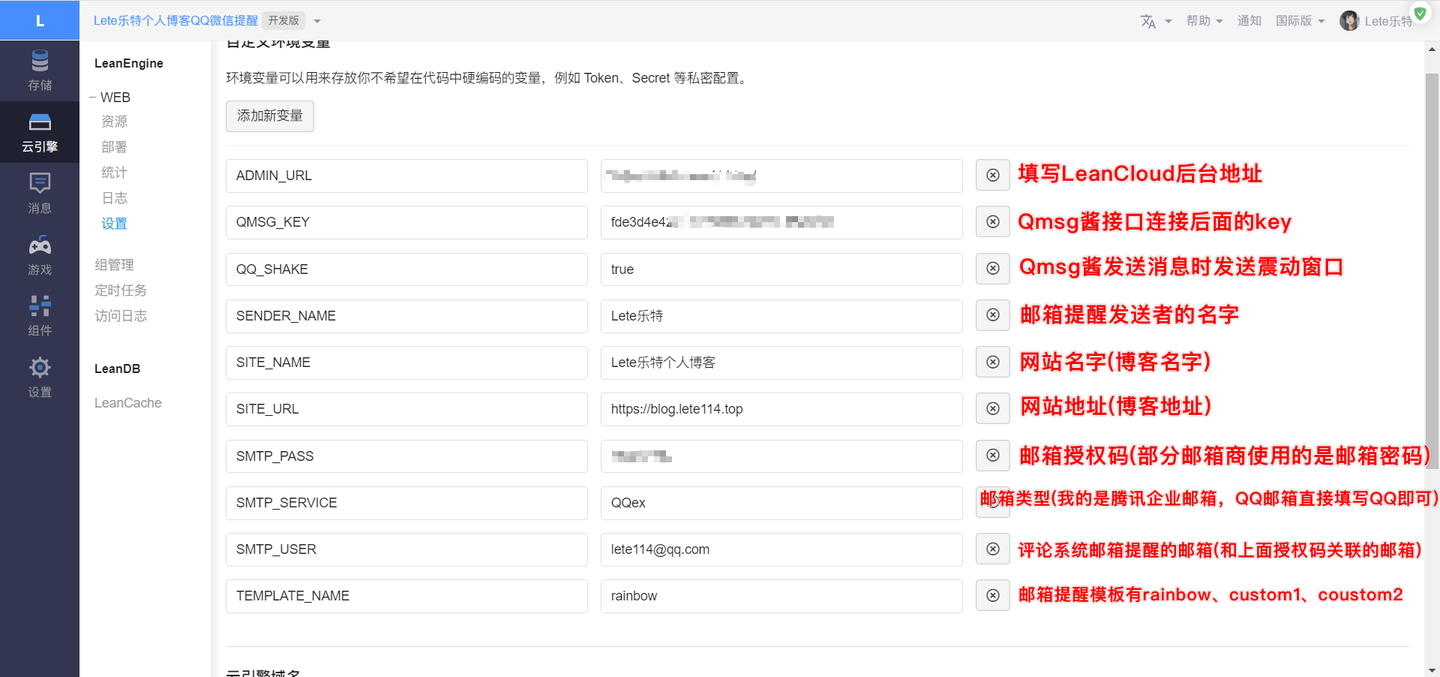Open the 部署 deployment page link
Image resolution: width=1440 pixels, height=677 pixels.
click(113, 146)
